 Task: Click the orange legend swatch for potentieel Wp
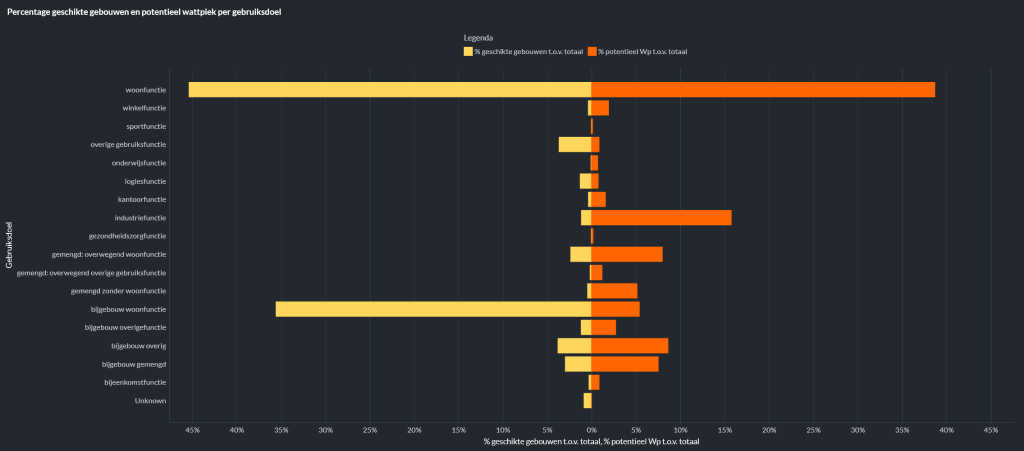pyautogui.click(x=592, y=51)
